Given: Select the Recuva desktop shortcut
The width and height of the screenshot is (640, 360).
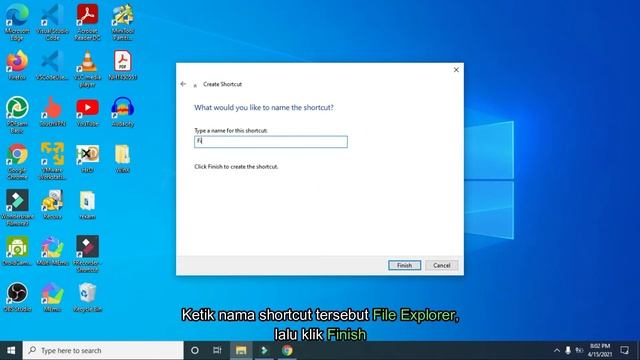Looking at the screenshot, I should point(52,204).
